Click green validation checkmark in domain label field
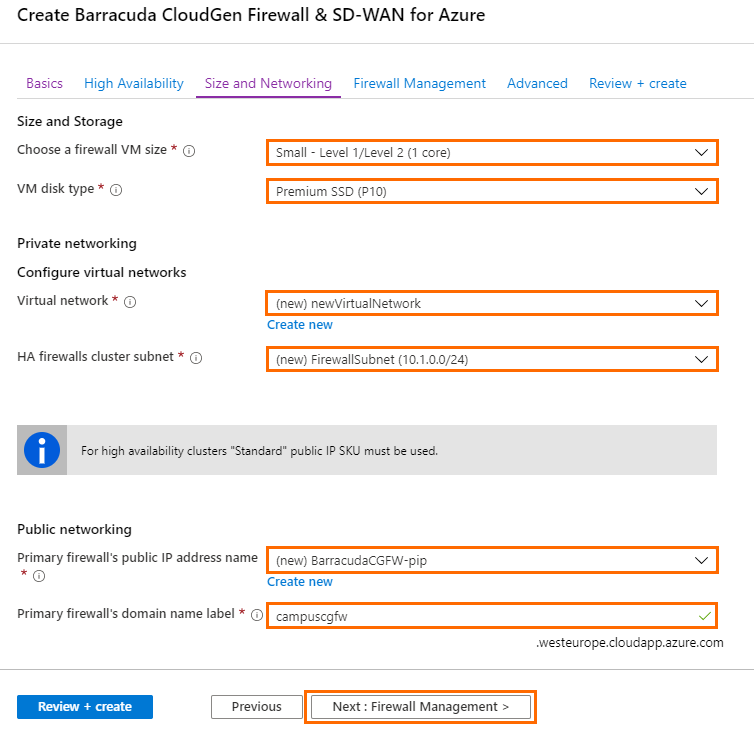Viewport: 754px width, 737px height. point(704,616)
